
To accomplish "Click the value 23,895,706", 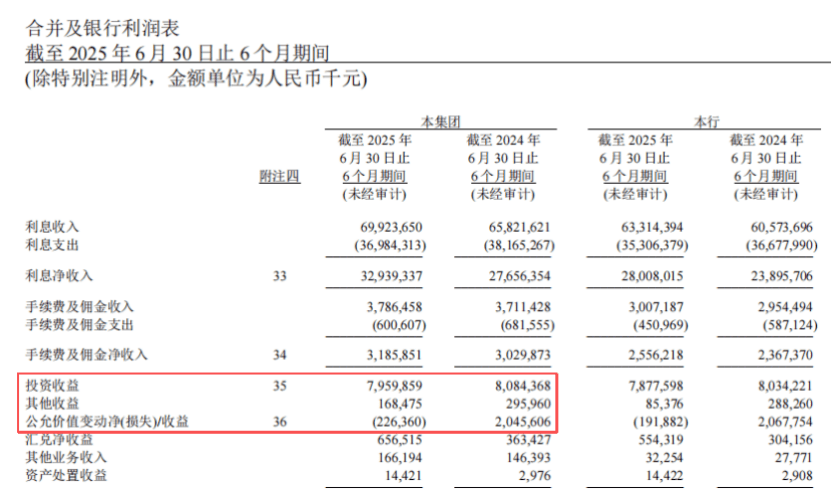I will click(782, 276).
